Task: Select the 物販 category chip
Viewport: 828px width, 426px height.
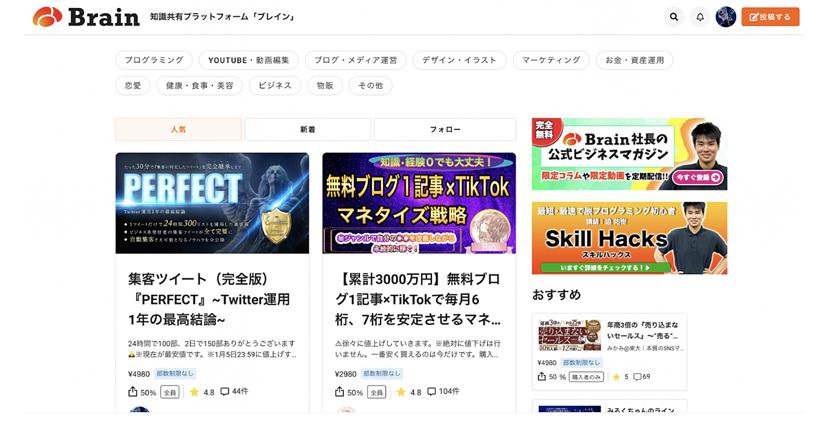Action: click(325, 86)
